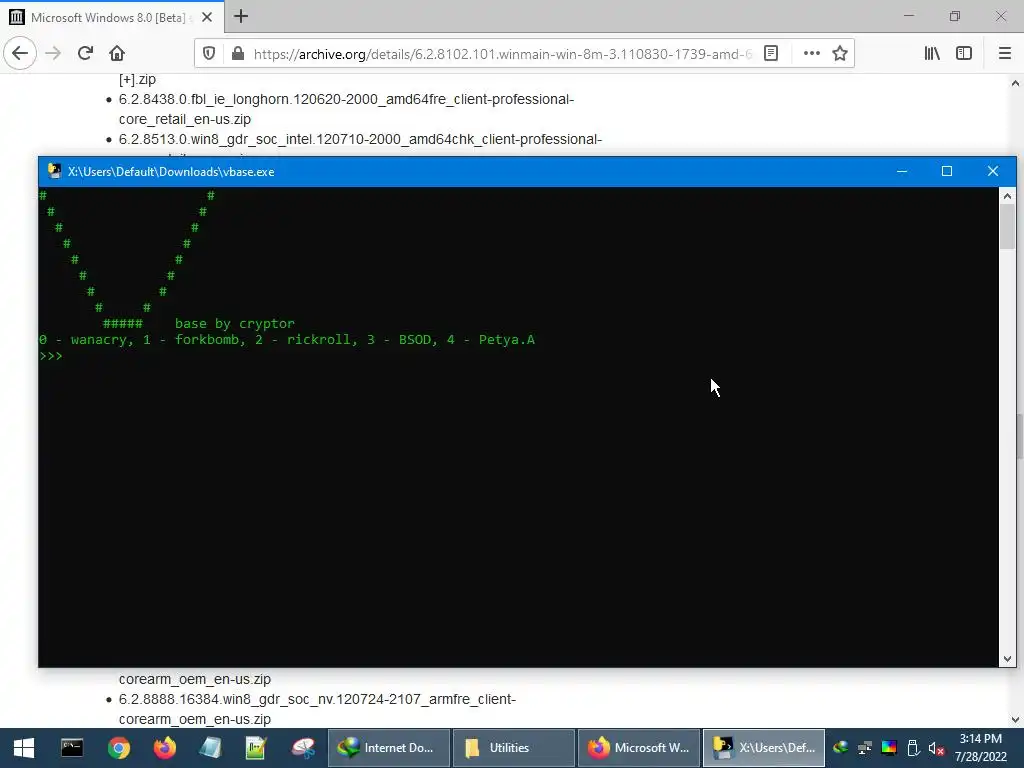Open the notepad-like pinned taskbar icon

pos(210,748)
